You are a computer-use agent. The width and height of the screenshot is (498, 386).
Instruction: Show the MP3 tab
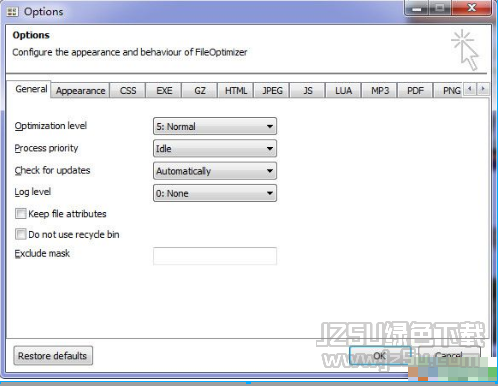380,91
